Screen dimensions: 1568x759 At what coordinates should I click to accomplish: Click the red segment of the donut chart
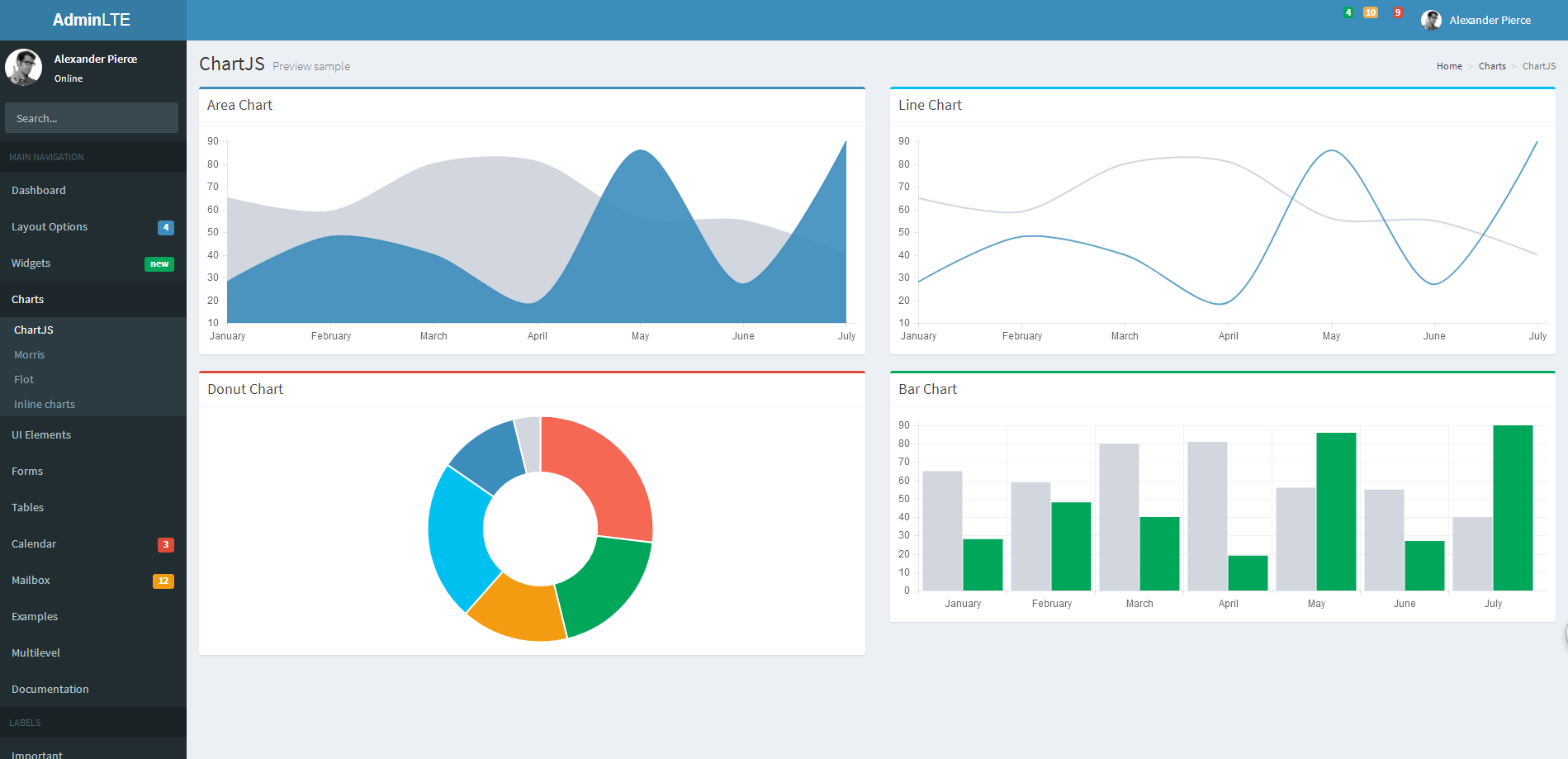[607, 471]
